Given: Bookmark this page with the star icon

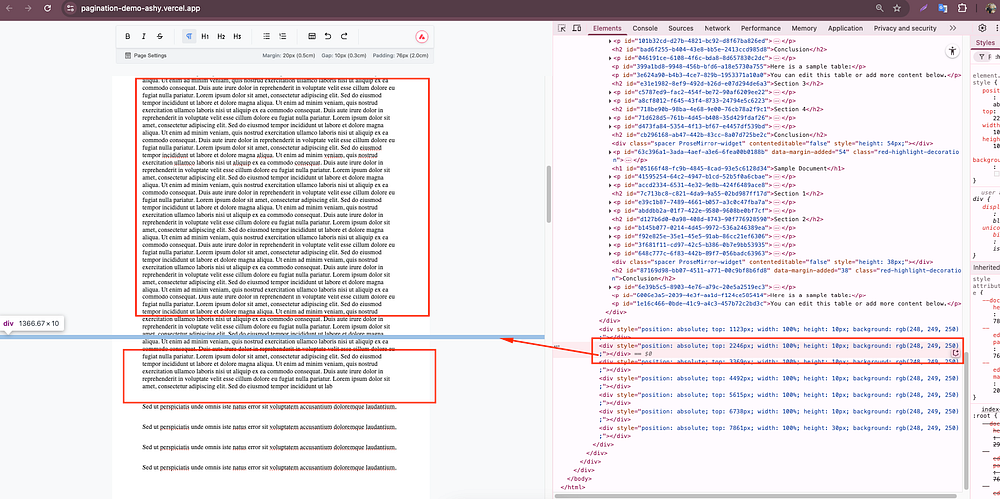Looking at the screenshot, I should click(897, 8).
